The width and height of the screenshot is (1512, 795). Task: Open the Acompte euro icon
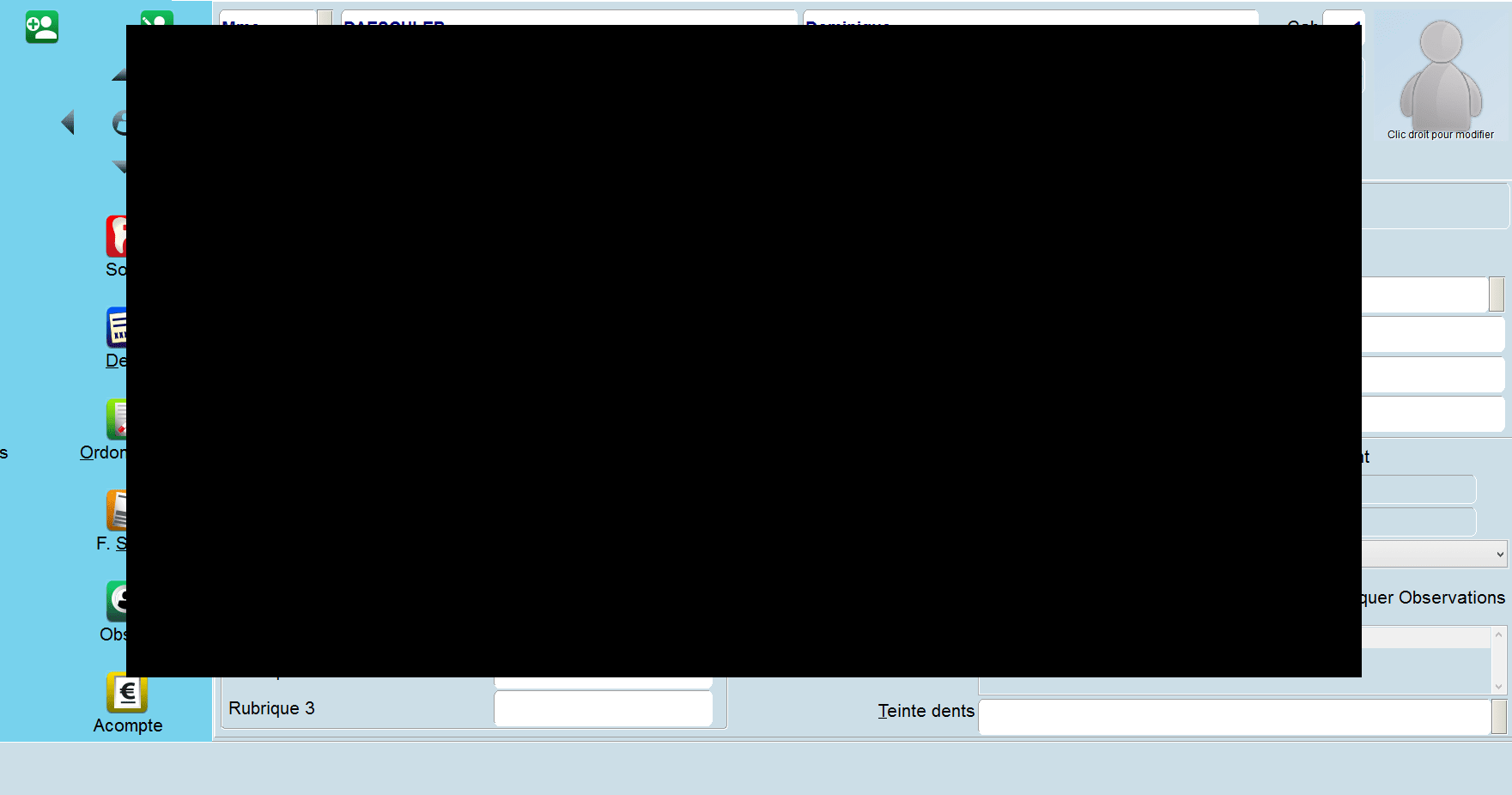[127, 694]
